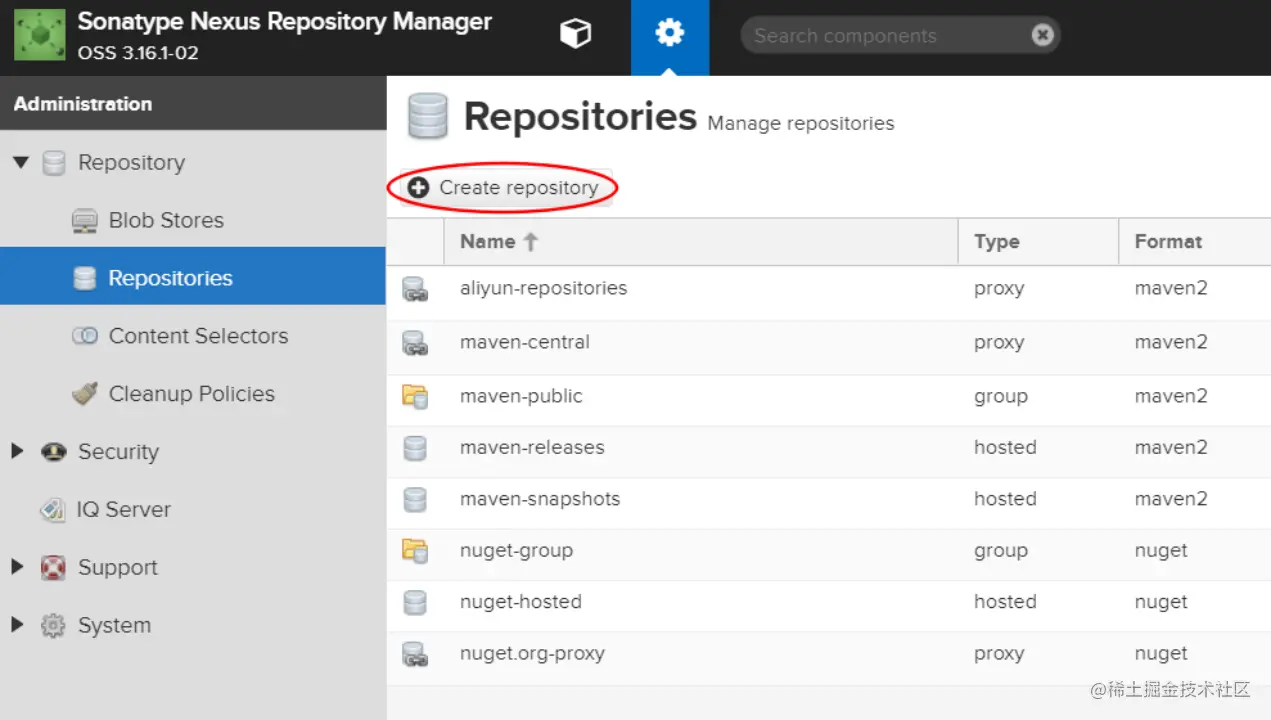This screenshot has width=1271, height=720.
Task: Open the Administration gear icon in header
Action: click(669, 34)
